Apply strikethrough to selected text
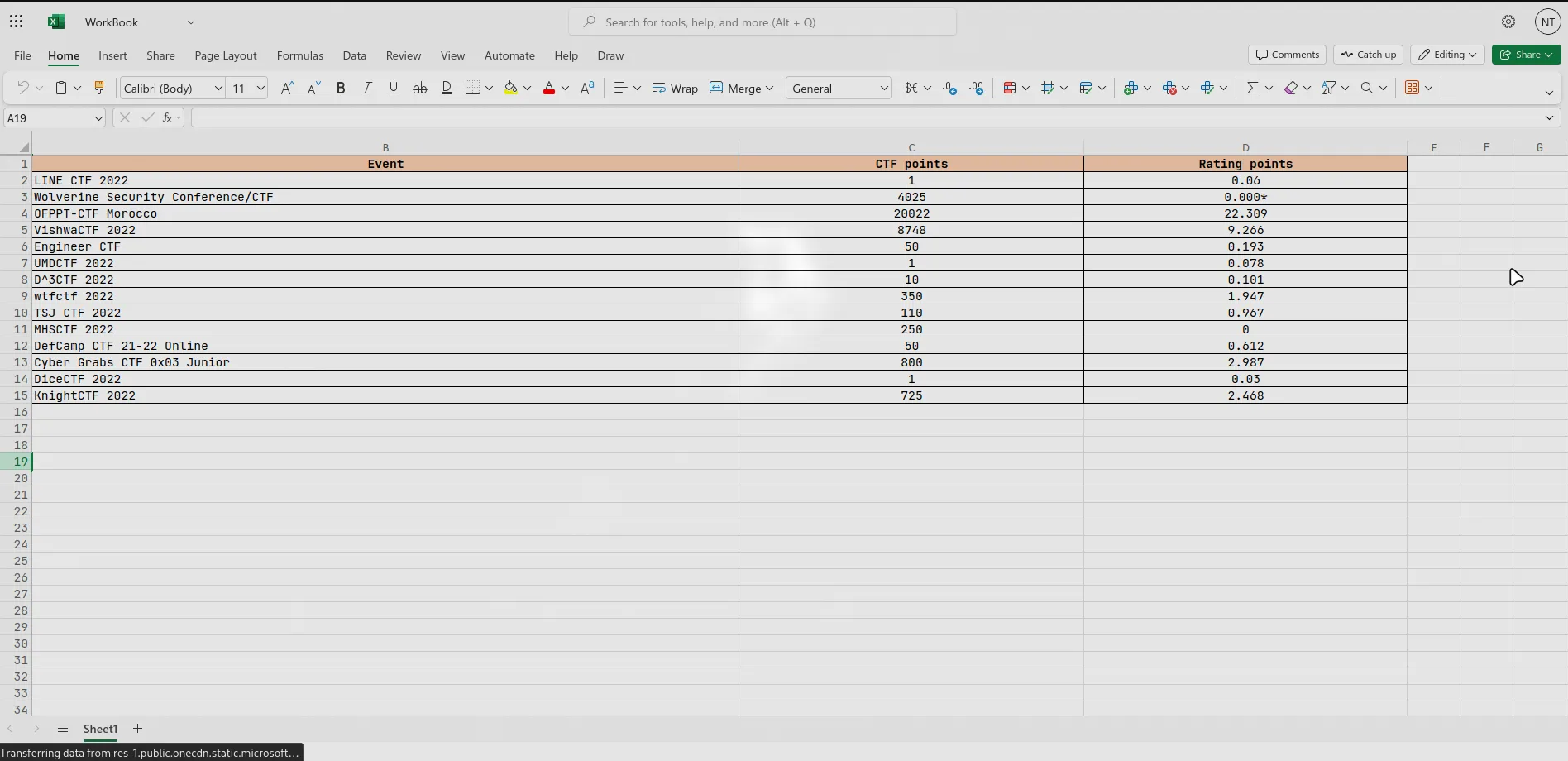 pyautogui.click(x=420, y=88)
